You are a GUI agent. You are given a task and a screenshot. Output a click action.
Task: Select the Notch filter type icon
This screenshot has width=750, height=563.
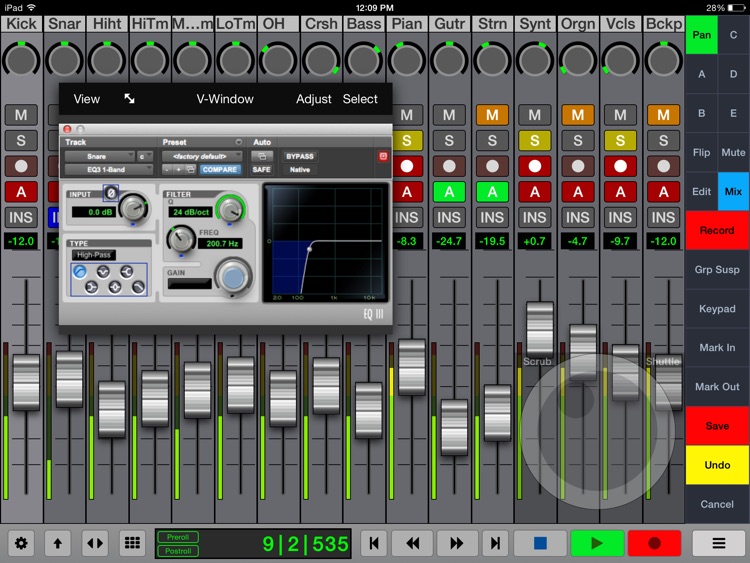[103, 272]
